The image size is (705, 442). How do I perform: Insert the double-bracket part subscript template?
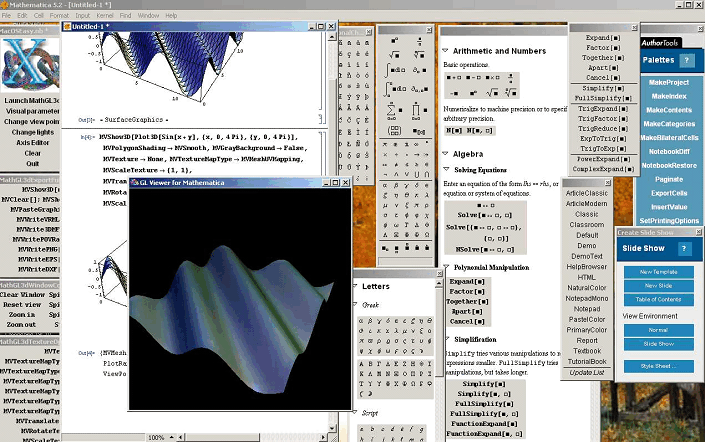(419, 131)
